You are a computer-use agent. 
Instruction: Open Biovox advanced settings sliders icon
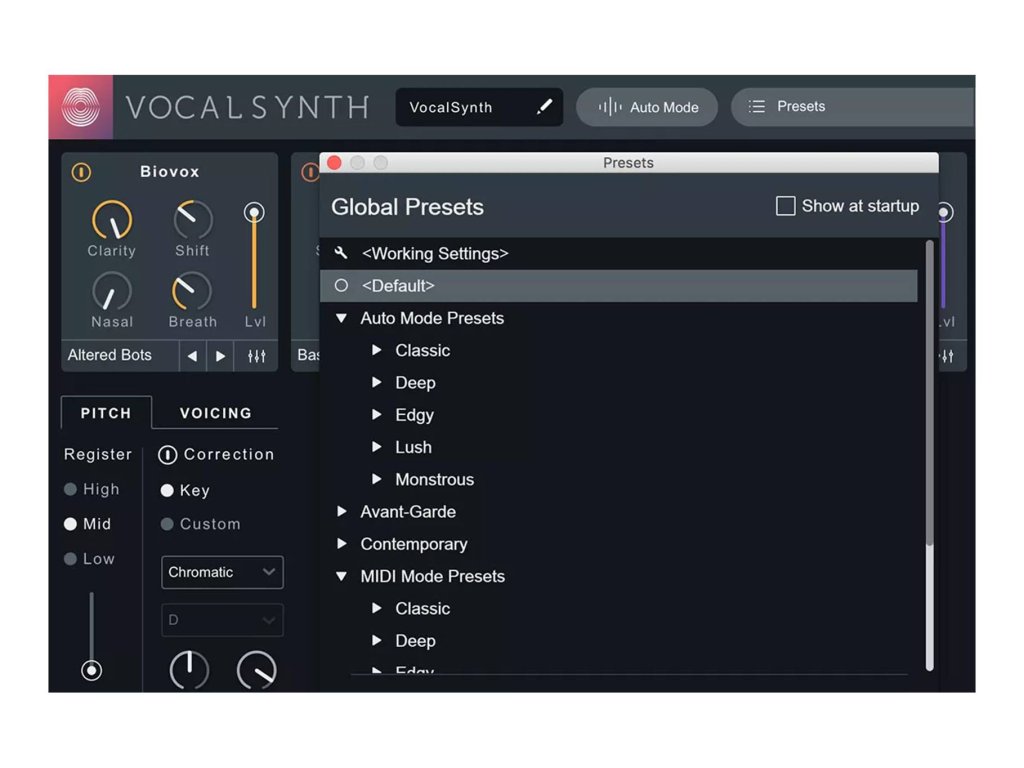tap(257, 356)
